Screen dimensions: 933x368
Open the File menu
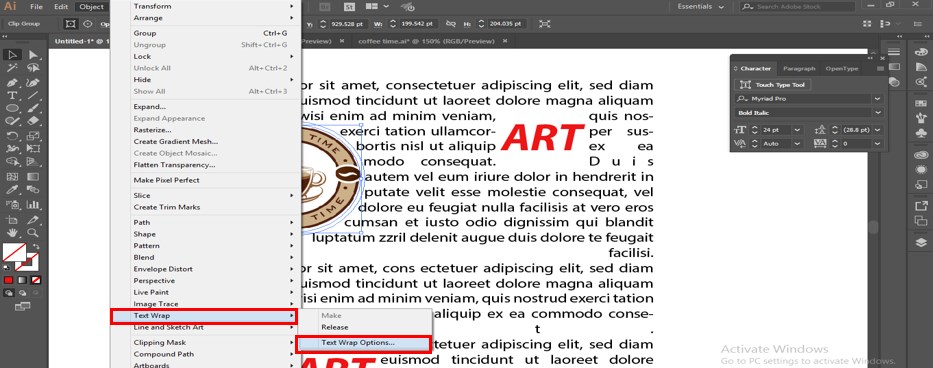click(36, 7)
